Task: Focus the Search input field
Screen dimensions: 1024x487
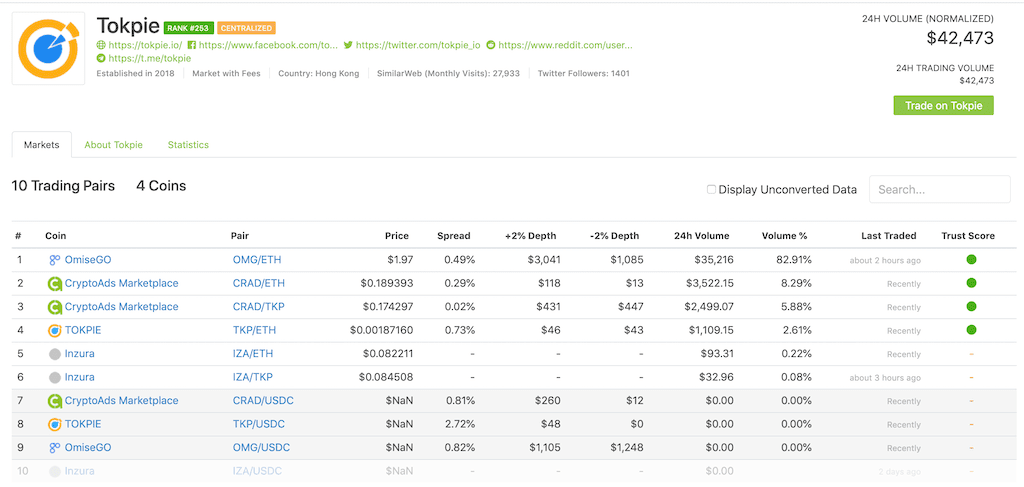Action: tap(939, 189)
